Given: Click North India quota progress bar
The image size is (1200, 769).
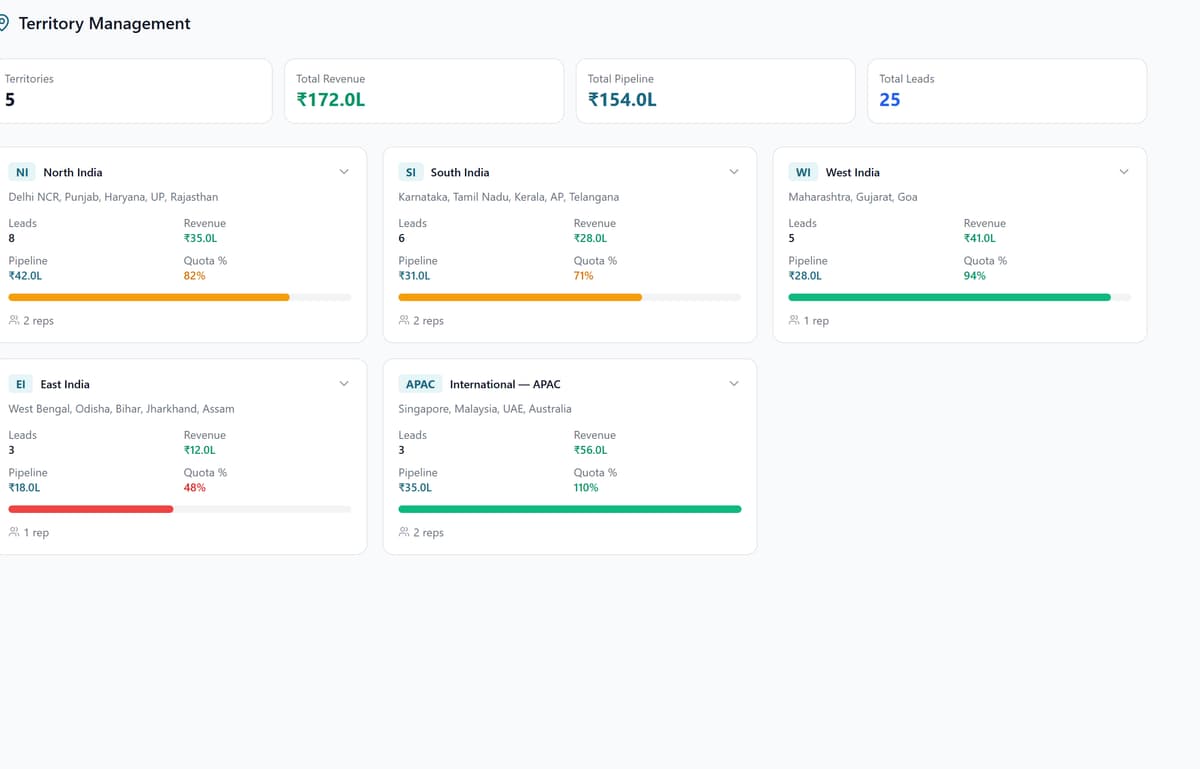Looking at the screenshot, I should click(x=180, y=297).
